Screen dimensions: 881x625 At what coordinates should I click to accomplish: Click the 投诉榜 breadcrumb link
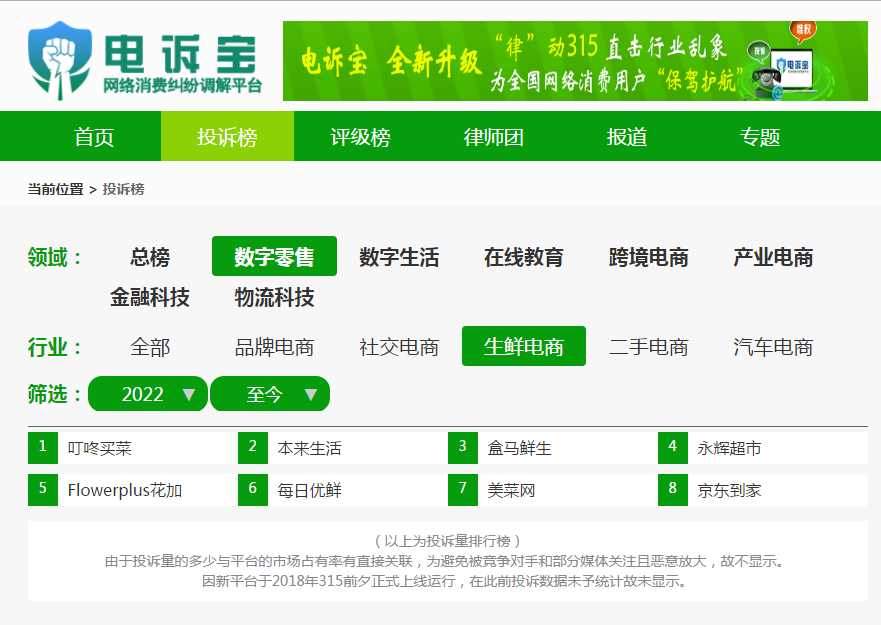pyautogui.click(x=124, y=189)
